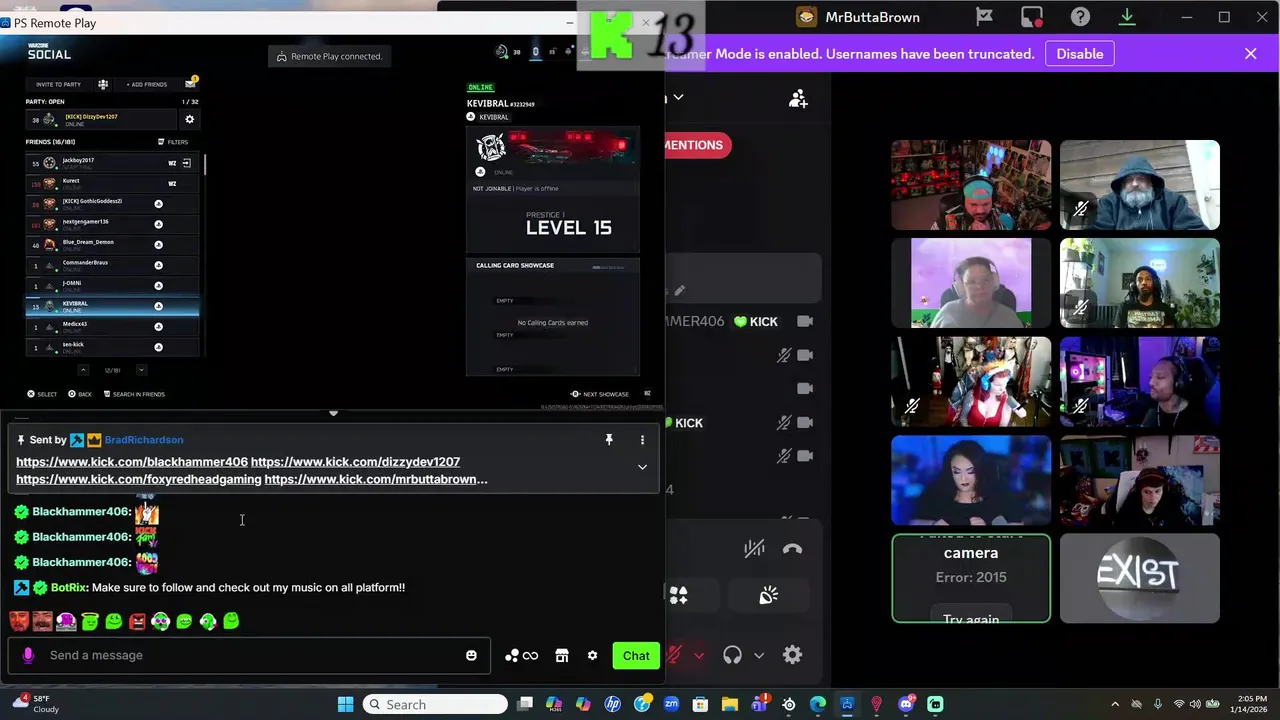The height and width of the screenshot is (720, 1280).
Task: Disable Discord Streamer Mode
Action: (1080, 54)
